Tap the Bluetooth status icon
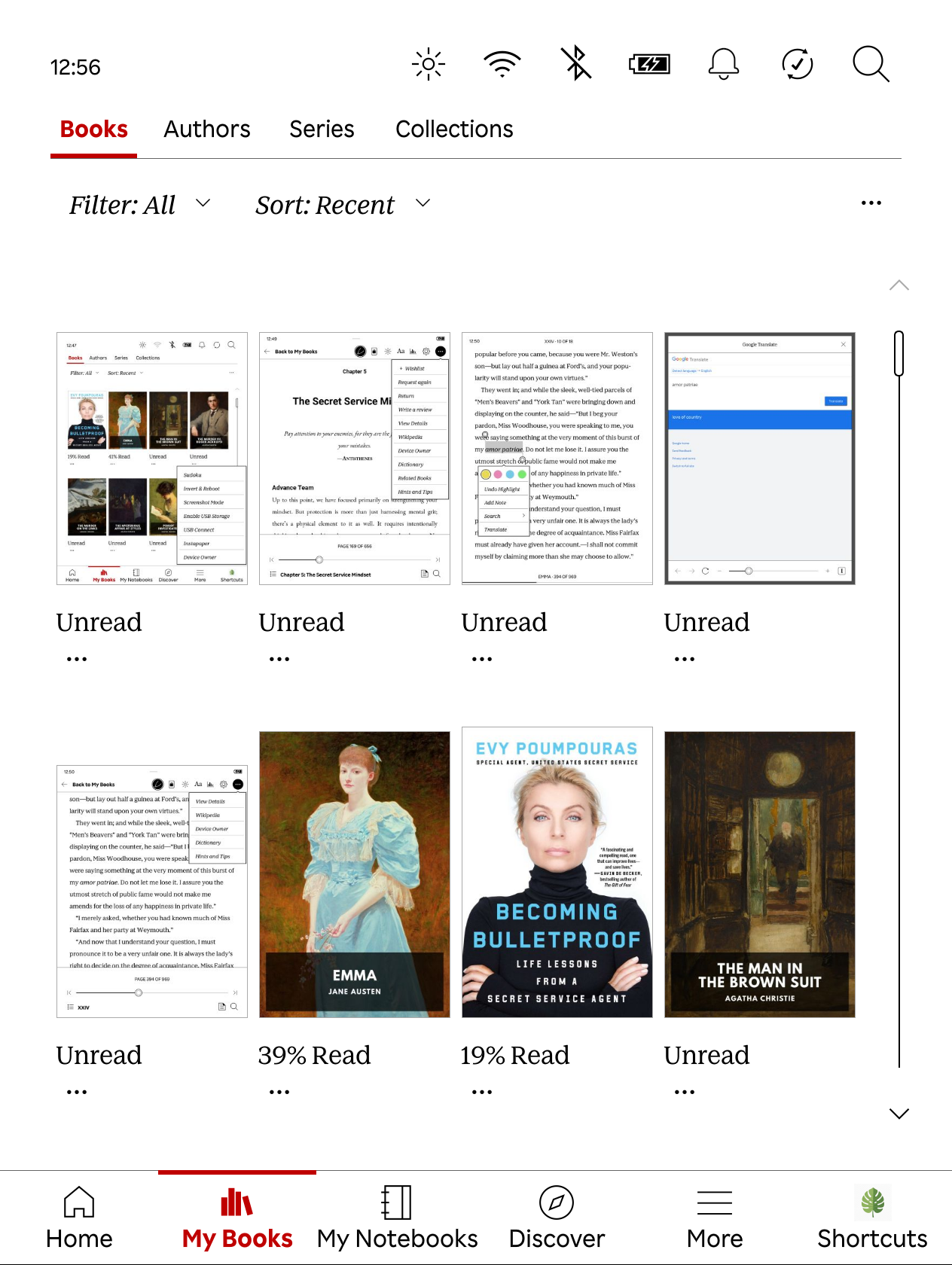 577,63
